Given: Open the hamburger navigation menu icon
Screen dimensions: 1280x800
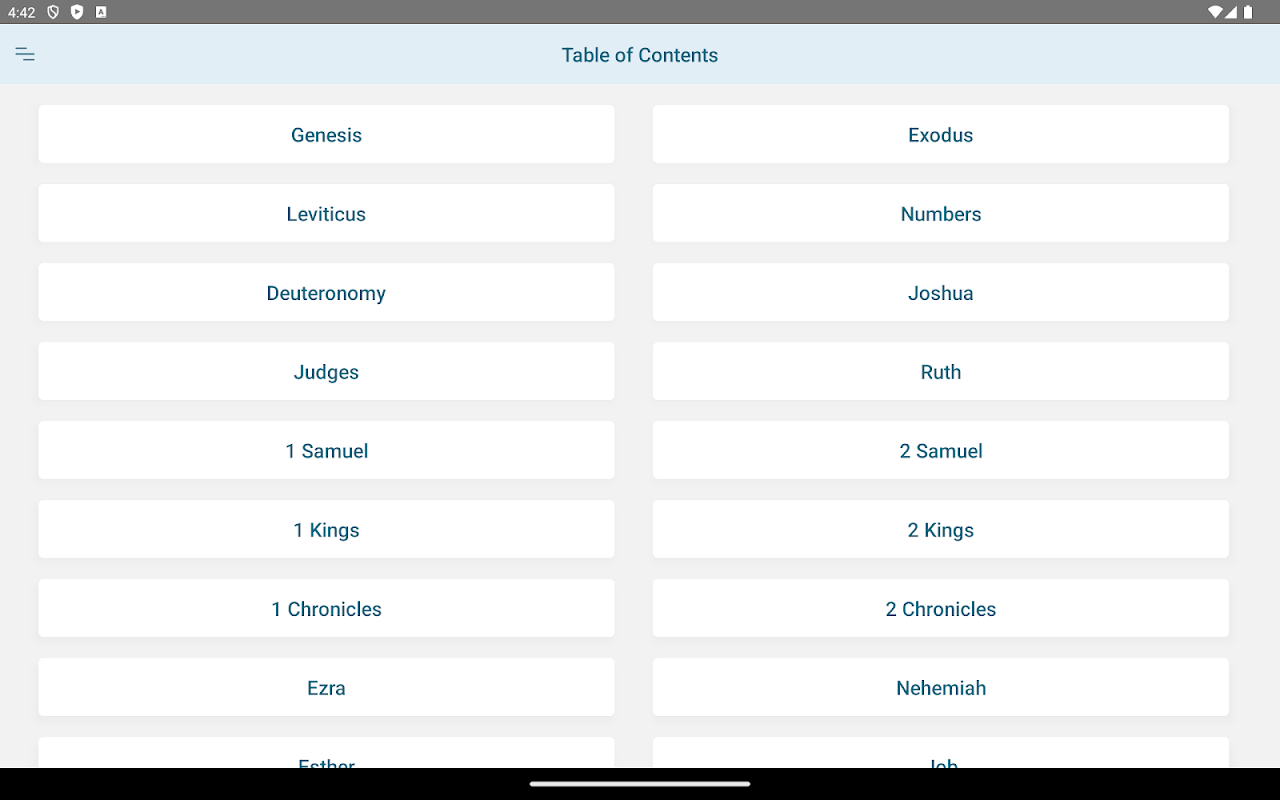Looking at the screenshot, I should point(25,55).
